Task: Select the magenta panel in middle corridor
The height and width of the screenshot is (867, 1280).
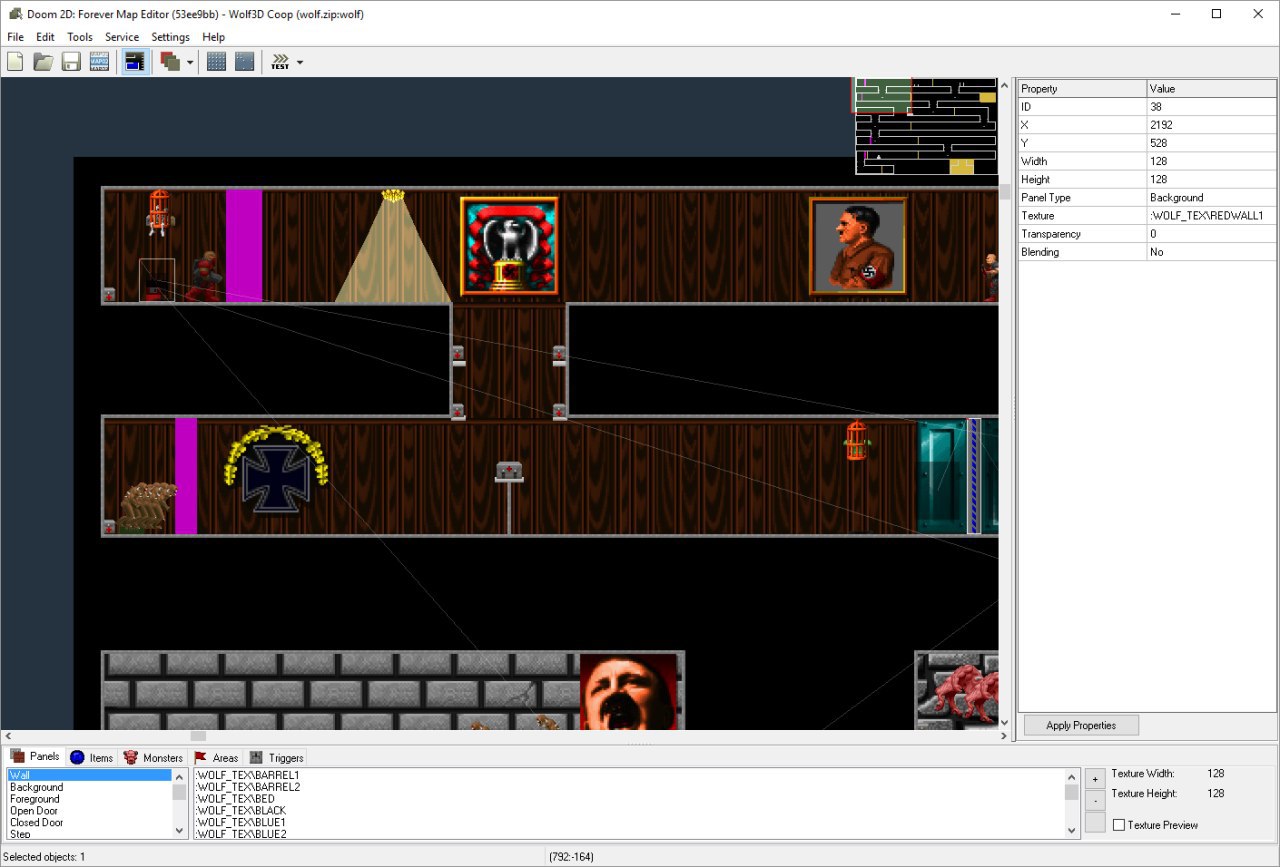Action: point(186,476)
